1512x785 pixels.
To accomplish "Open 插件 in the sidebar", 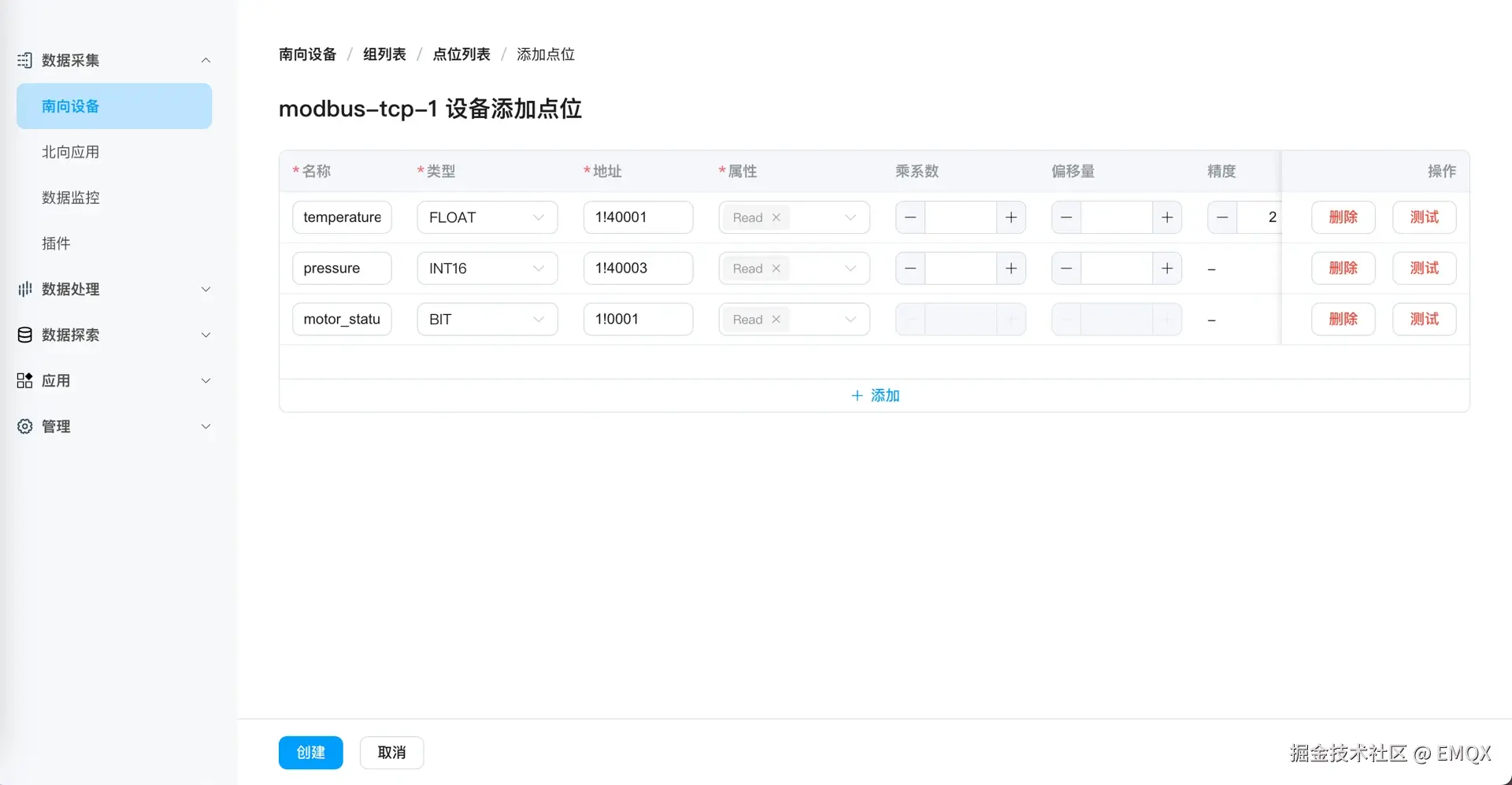I will click(x=114, y=243).
